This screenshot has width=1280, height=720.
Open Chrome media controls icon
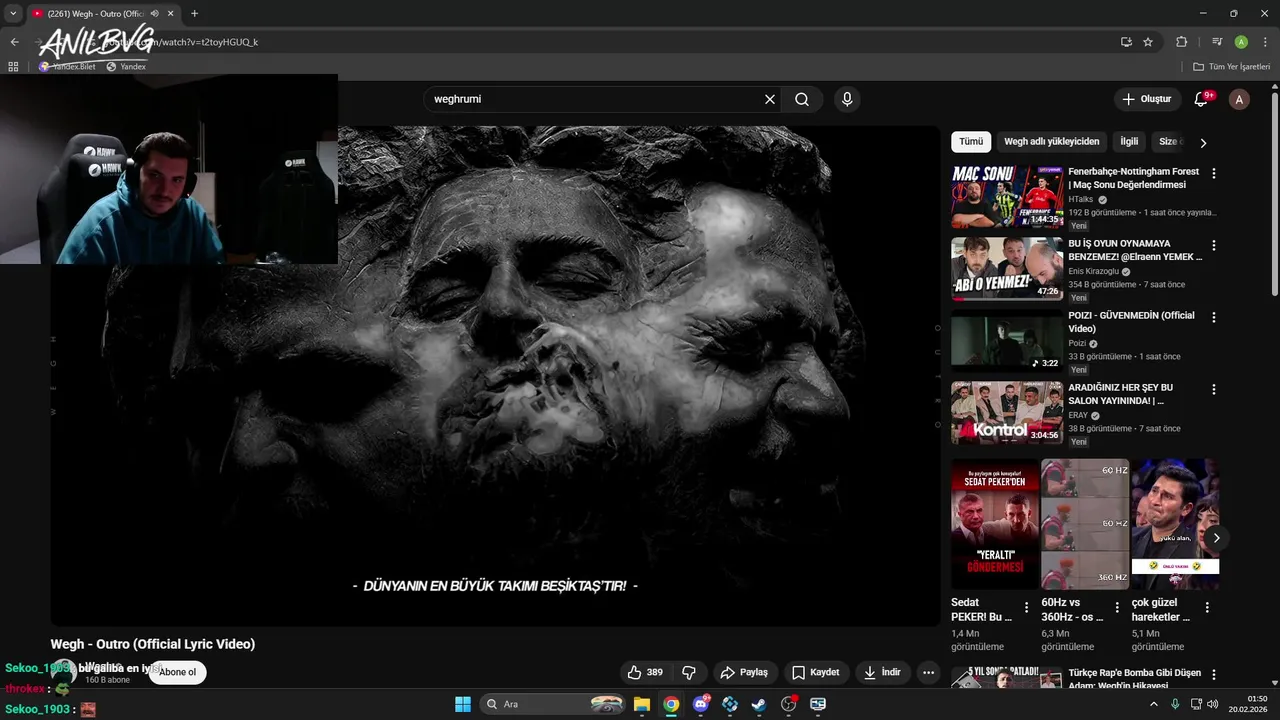pos(1217,42)
